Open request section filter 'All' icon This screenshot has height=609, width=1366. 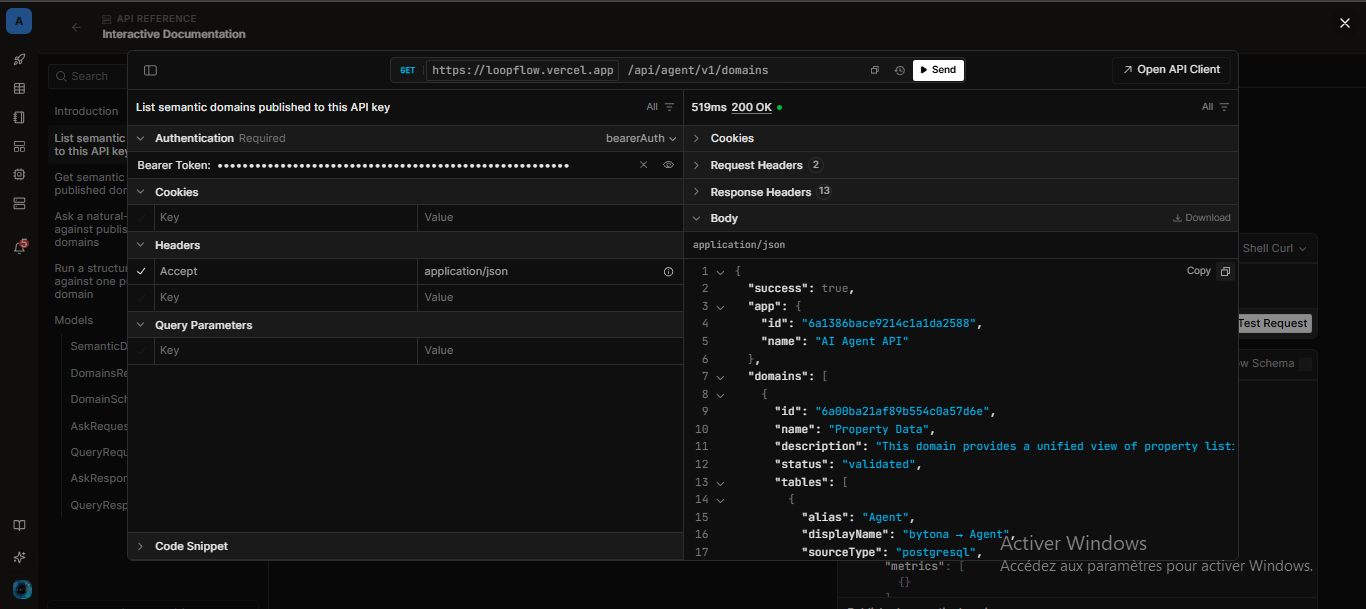[x=669, y=107]
